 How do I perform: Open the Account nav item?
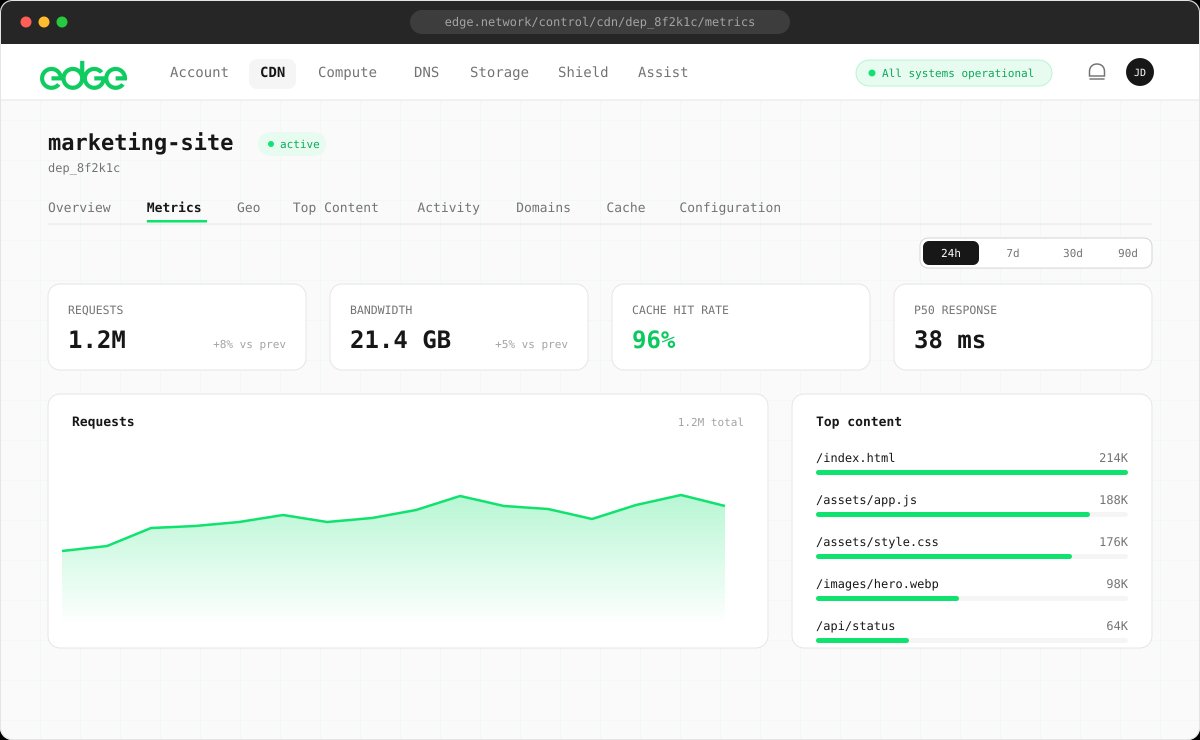tap(199, 73)
